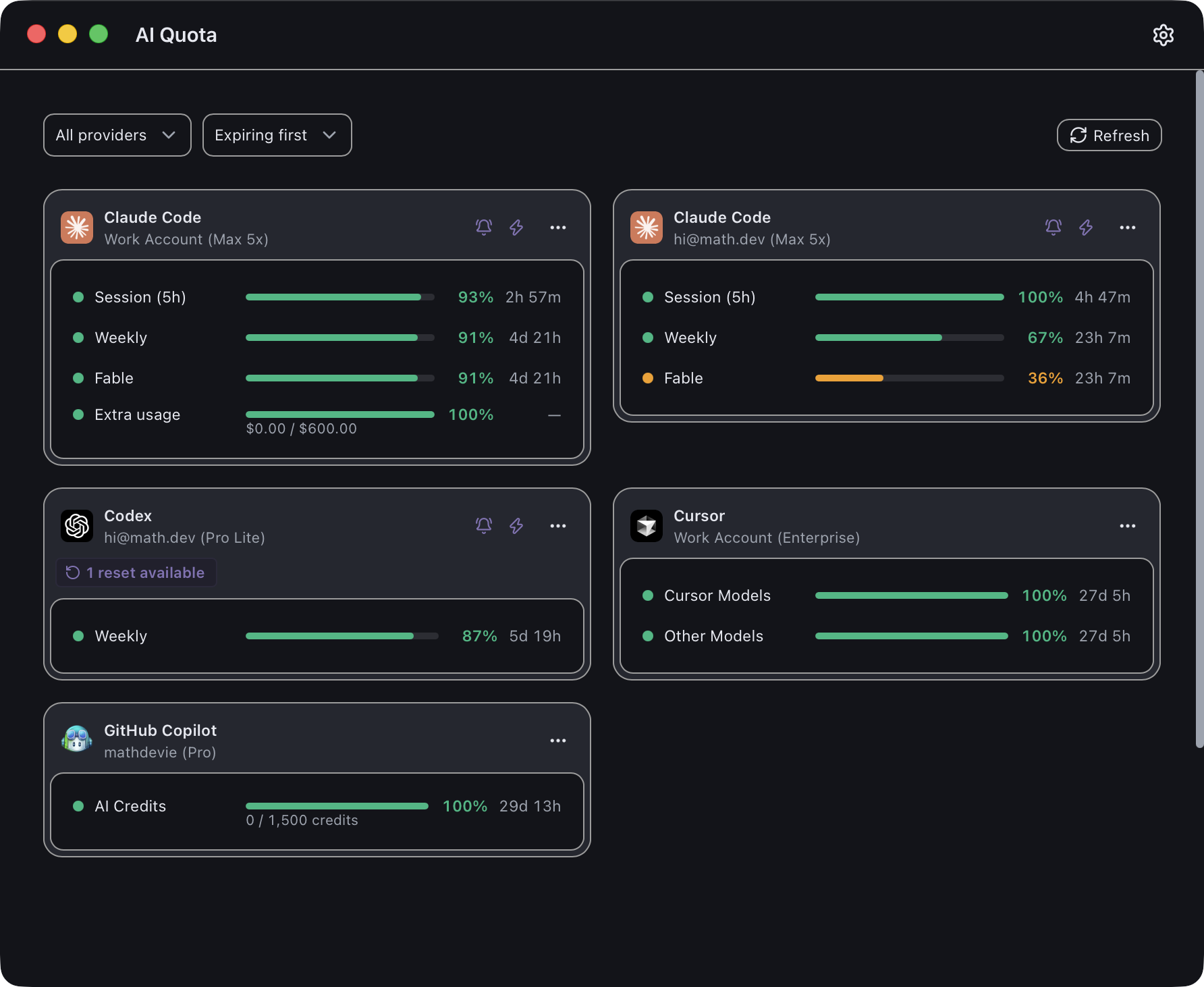
Task: Click lightning bolt on the Codex card
Action: tap(516, 526)
